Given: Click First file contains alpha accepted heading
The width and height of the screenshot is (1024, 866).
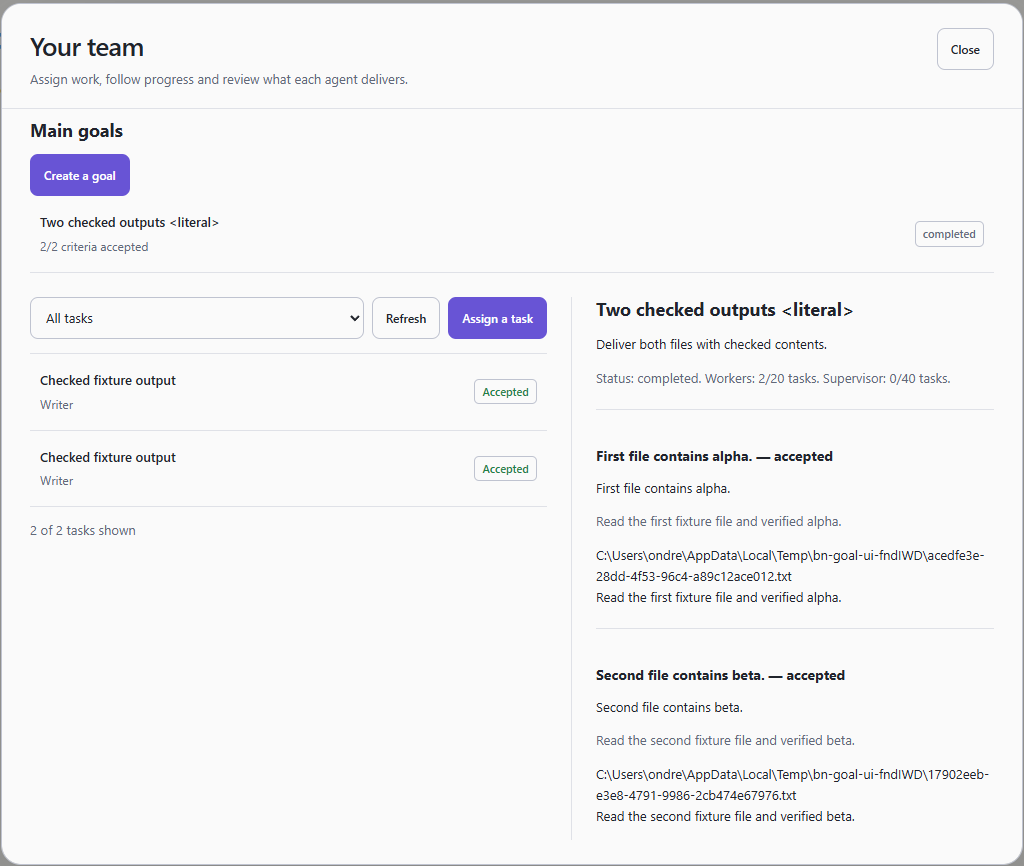Looking at the screenshot, I should point(714,456).
